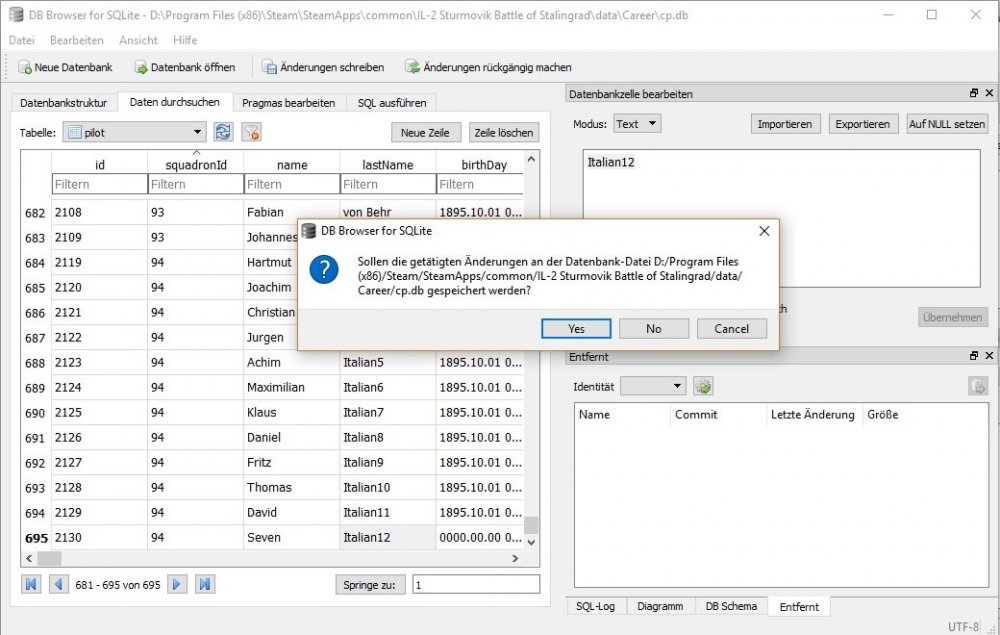Image resolution: width=1000 pixels, height=635 pixels.
Task: Click the Neue Datenbank toolbar icon
Action: pos(24,67)
